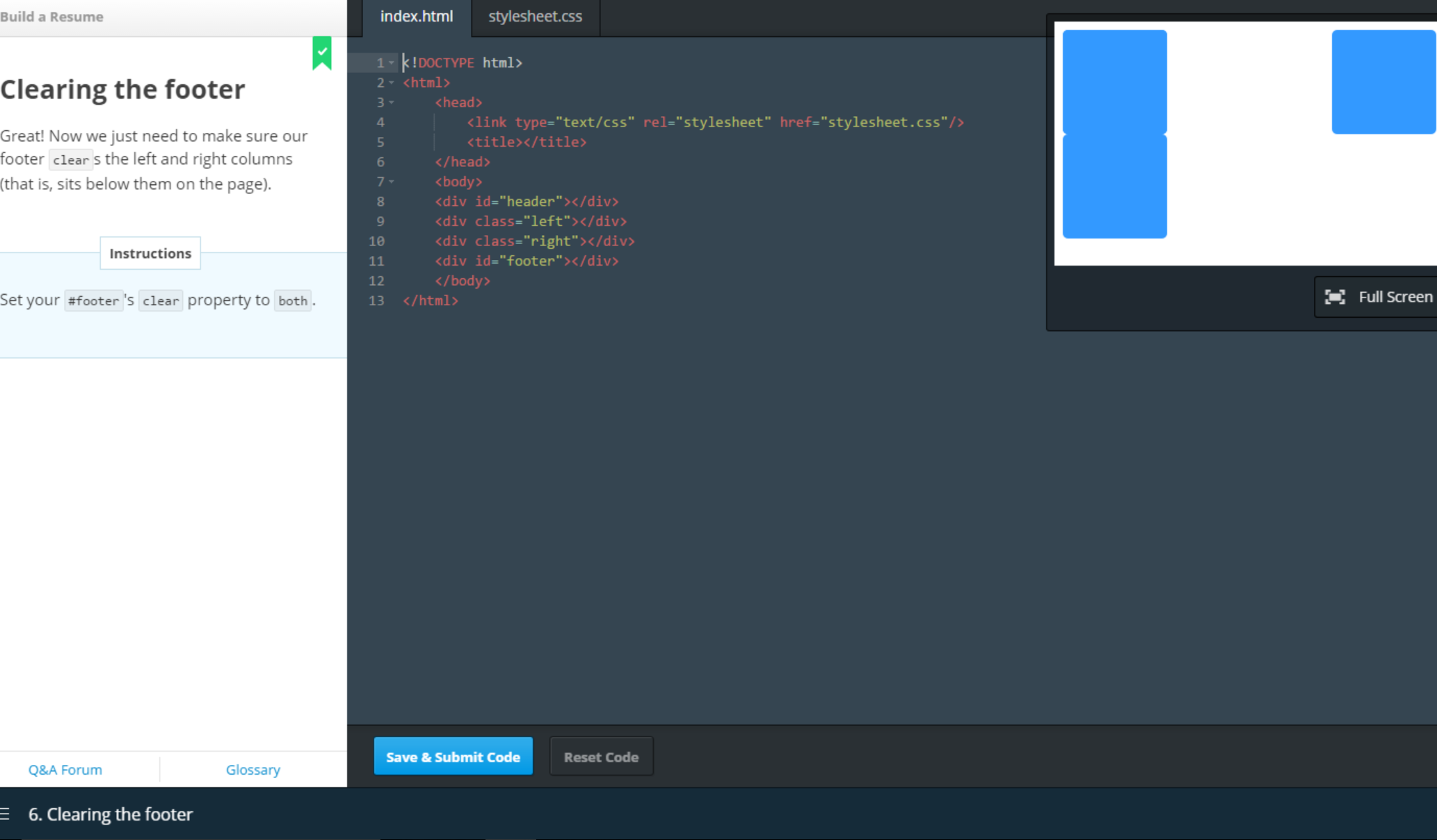Collapse the head tag fold arrow on line 3
The width and height of the screenshot is (1437, 840).
click(392, 102)
